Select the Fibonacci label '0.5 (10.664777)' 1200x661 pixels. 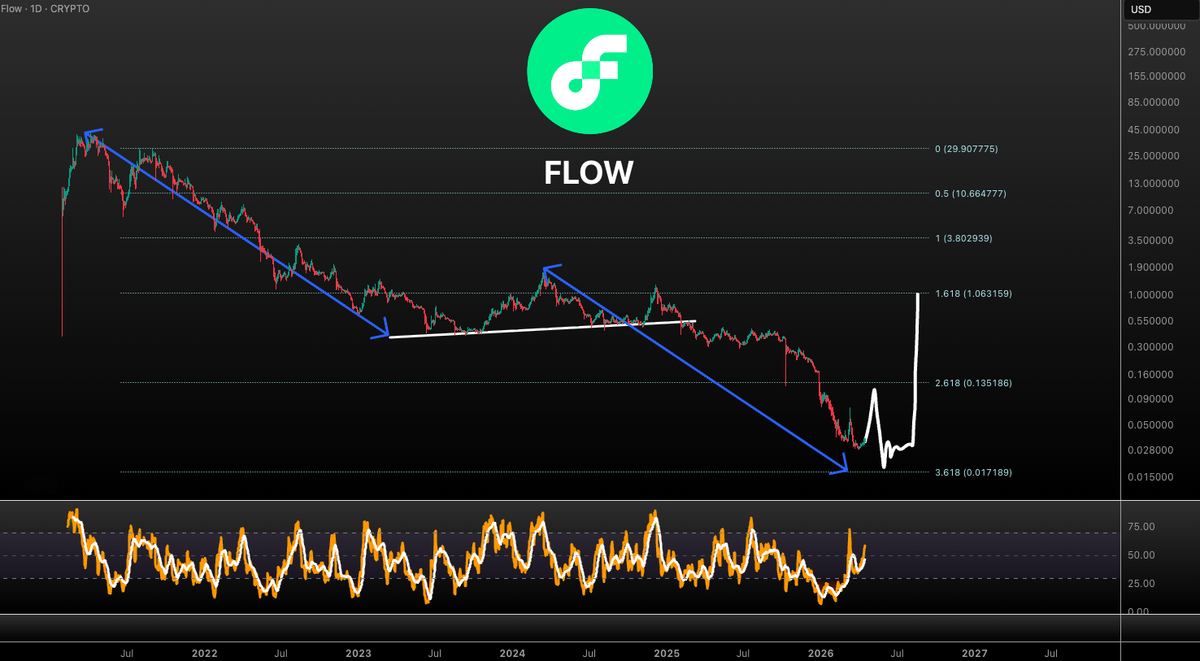pos(973,194)
